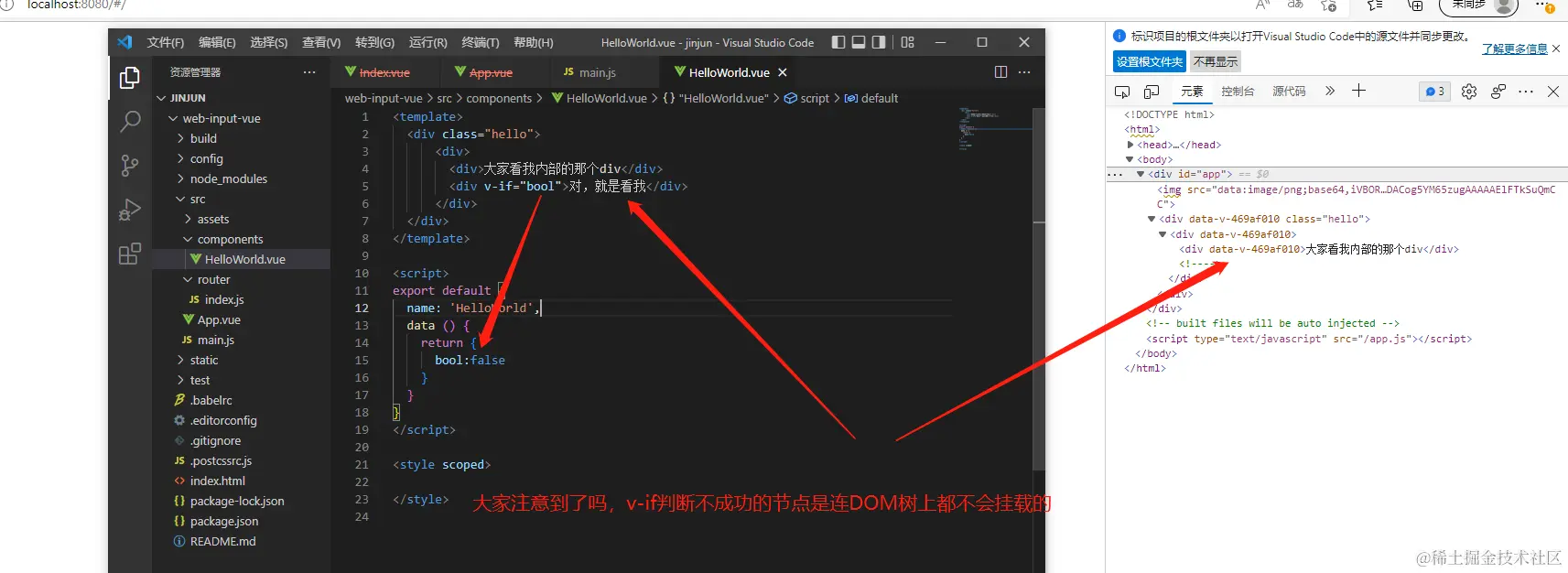Click 不再显示 button
This screenshot has height=573, width=1568.
[x=1216, y=61]
